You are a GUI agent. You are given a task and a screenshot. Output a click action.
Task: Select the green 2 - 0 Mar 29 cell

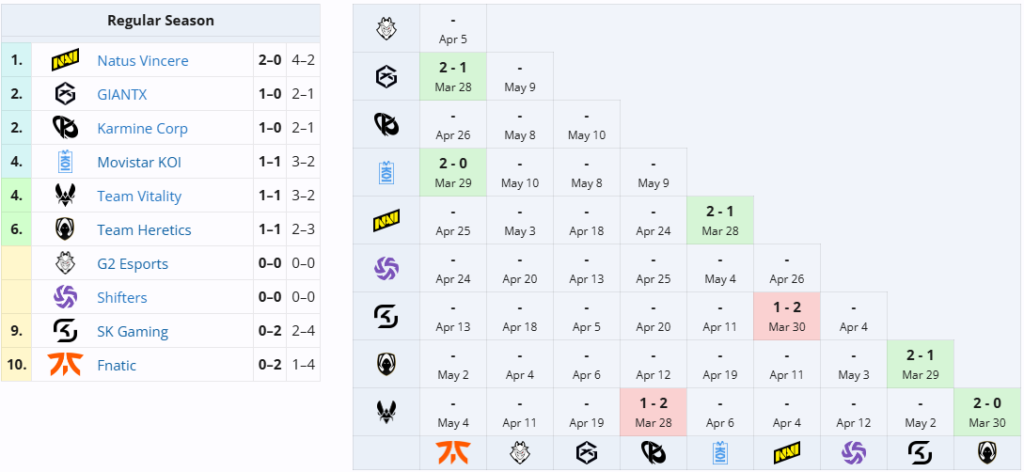coord(453,171)
